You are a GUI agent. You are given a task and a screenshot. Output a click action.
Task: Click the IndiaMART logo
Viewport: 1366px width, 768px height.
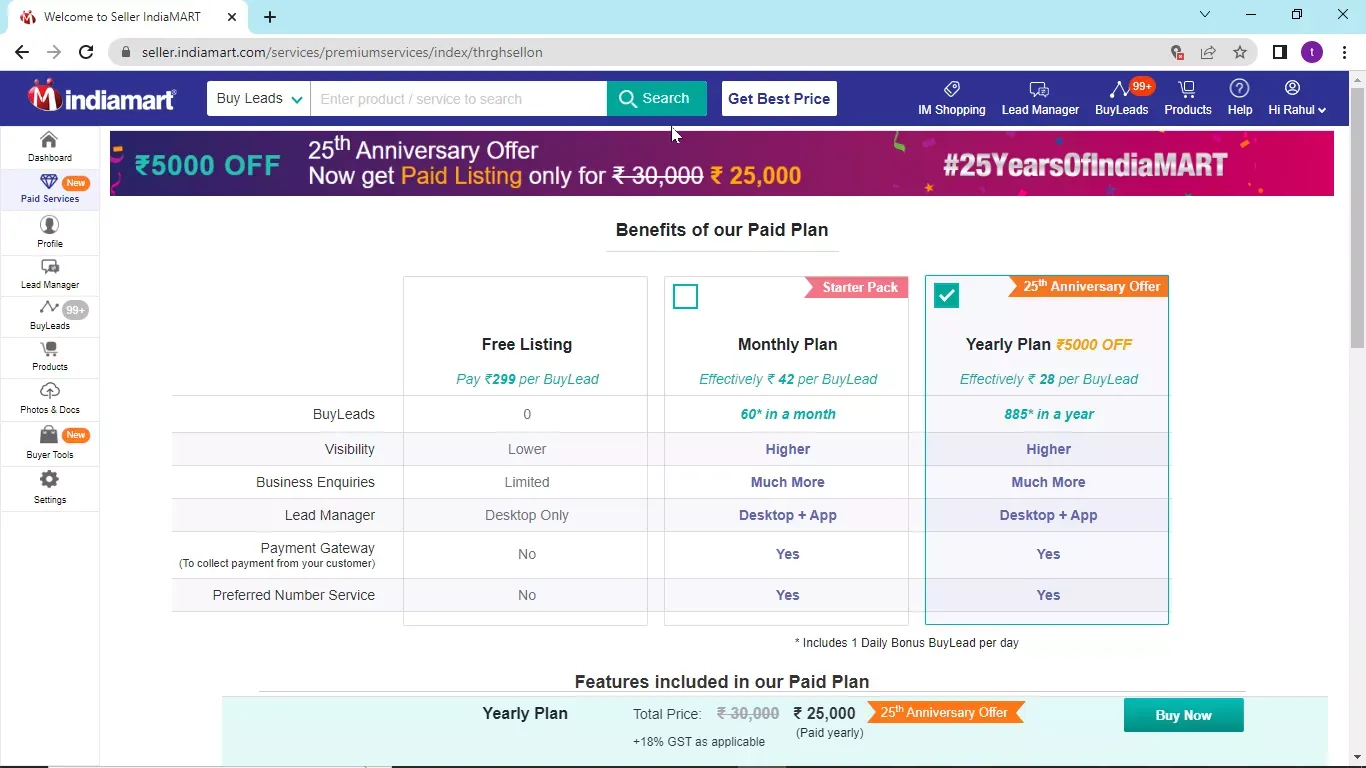pyautogui.click(x=101, y=96)
